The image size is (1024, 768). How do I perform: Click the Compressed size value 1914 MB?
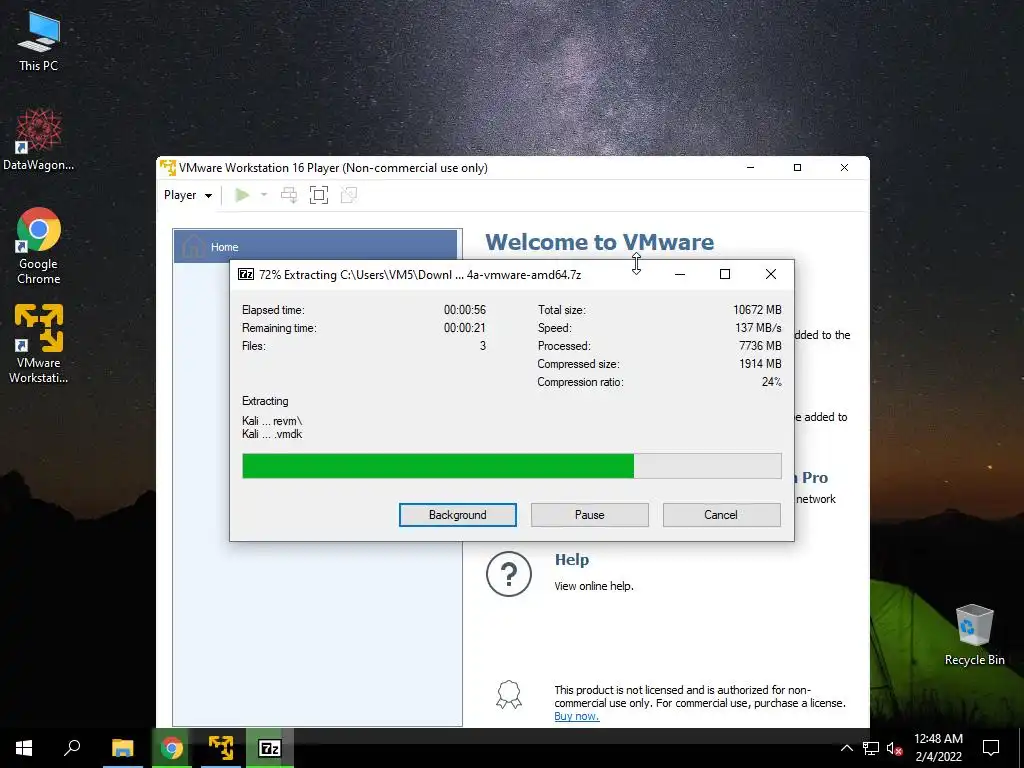(x=760, y=364)
